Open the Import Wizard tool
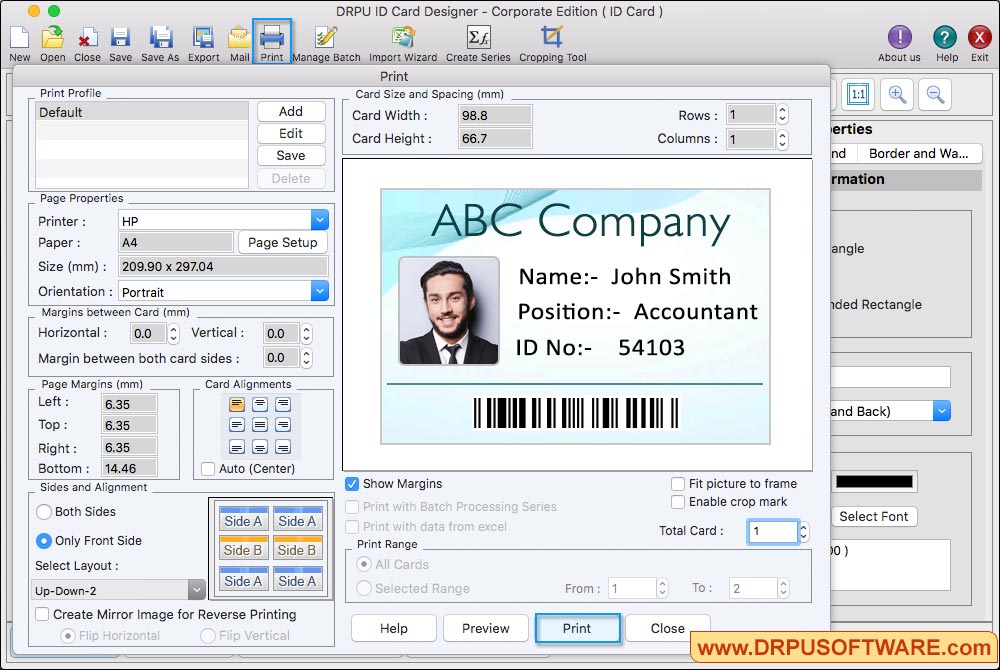Image resolution: width=1000 pixels, height=670 pixels. coord(403,38)
